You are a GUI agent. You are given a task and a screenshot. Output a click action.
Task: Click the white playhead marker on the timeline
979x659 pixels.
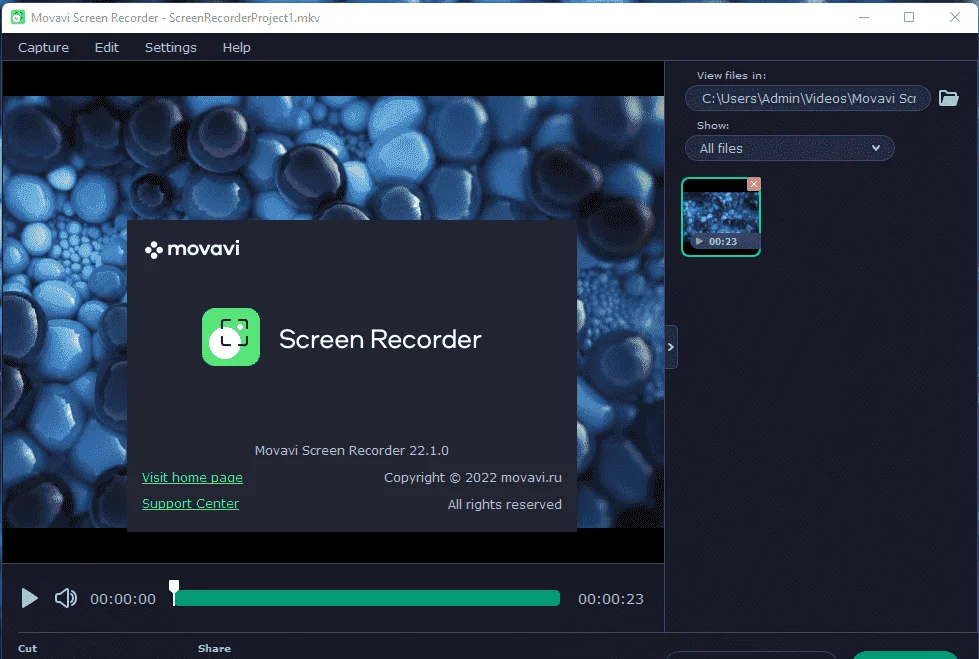point(174,592)
